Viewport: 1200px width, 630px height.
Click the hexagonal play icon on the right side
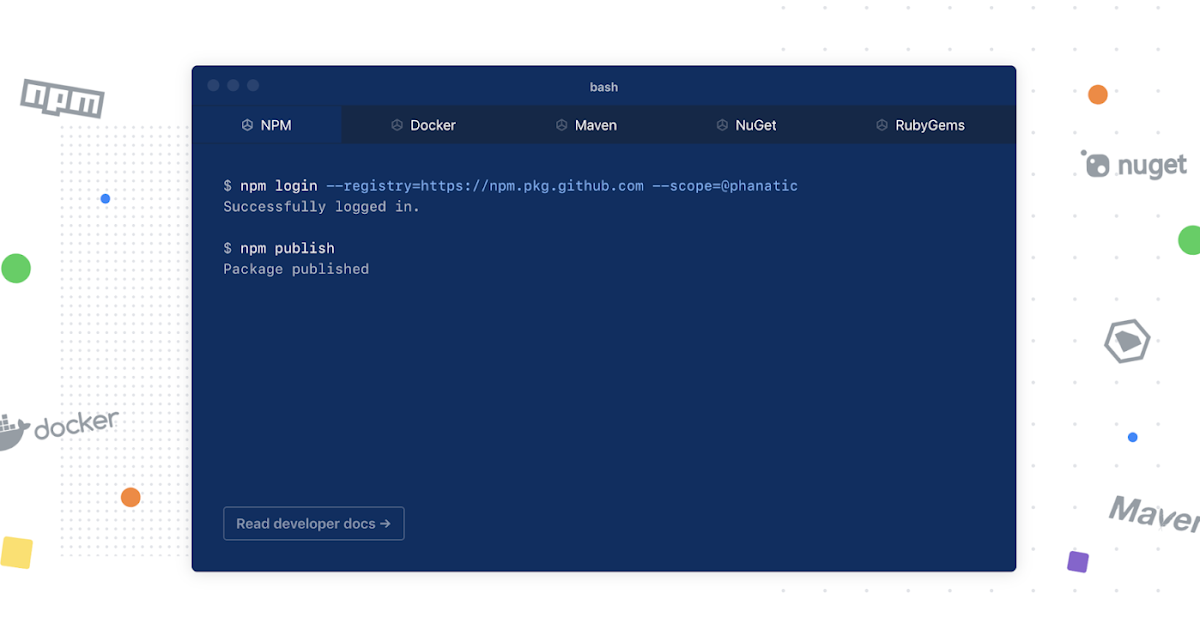1126,340
